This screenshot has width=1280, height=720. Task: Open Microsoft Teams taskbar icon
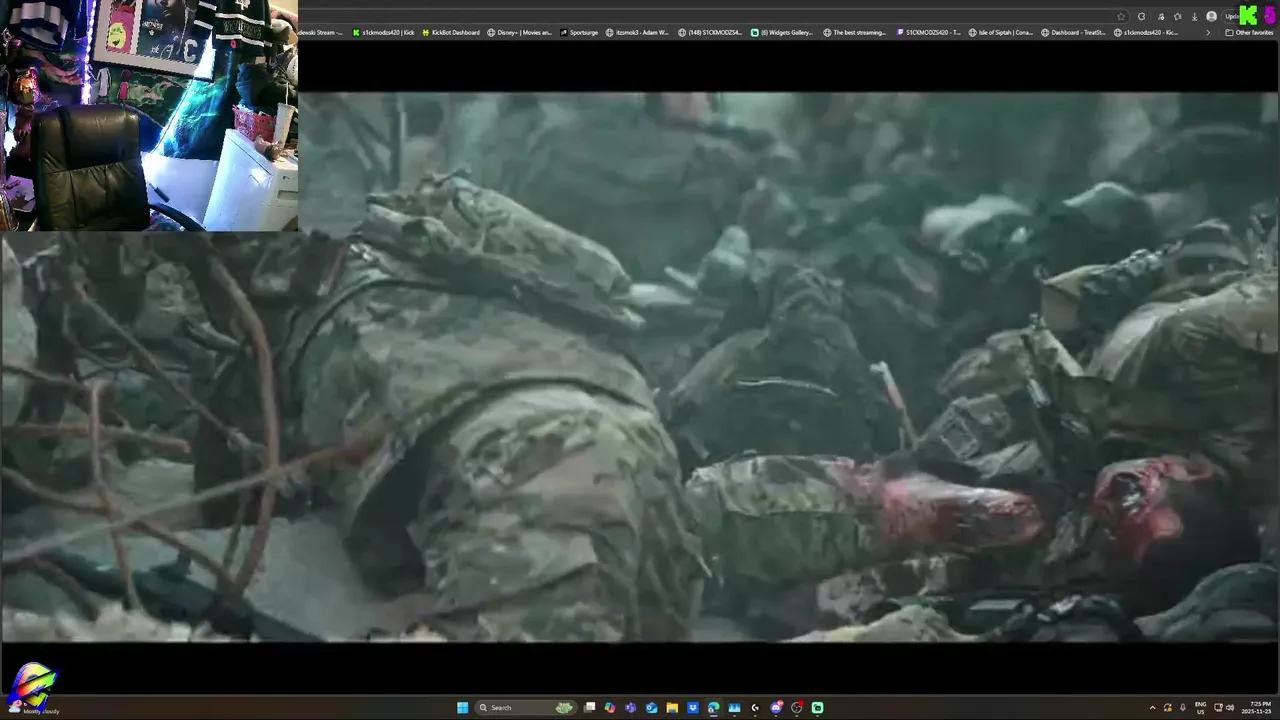pyautogui.click(x=630, y=707)
